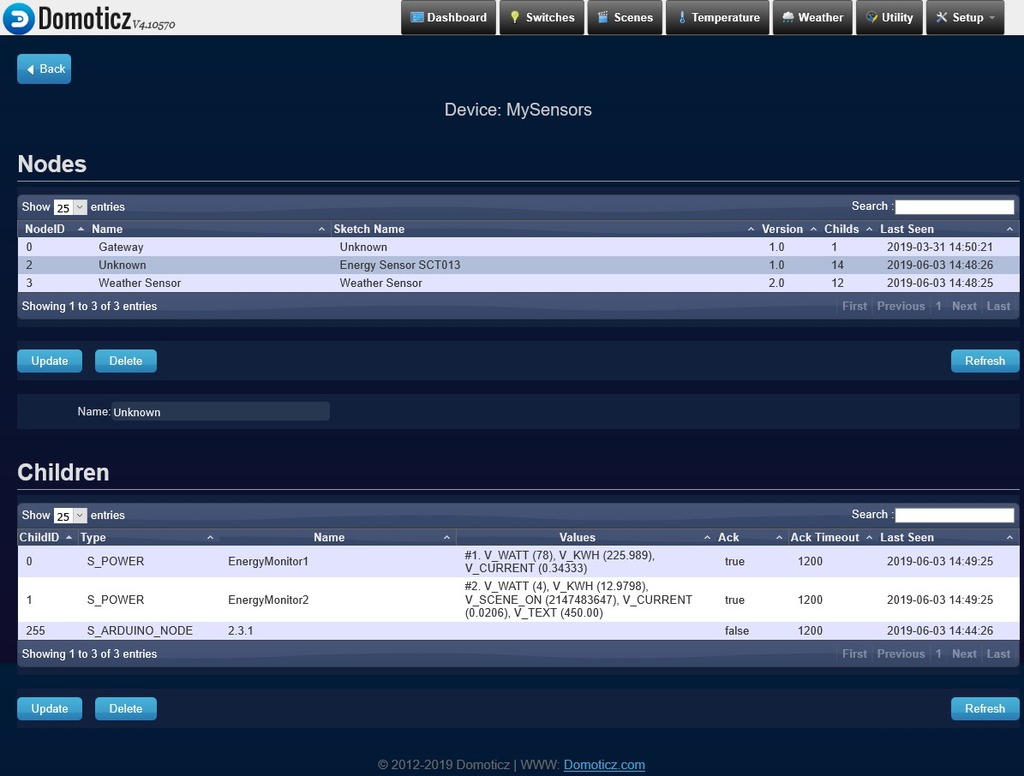Open the Weather tab
The height and width of the screenshot is (776, 1024).
coord(812,18)
